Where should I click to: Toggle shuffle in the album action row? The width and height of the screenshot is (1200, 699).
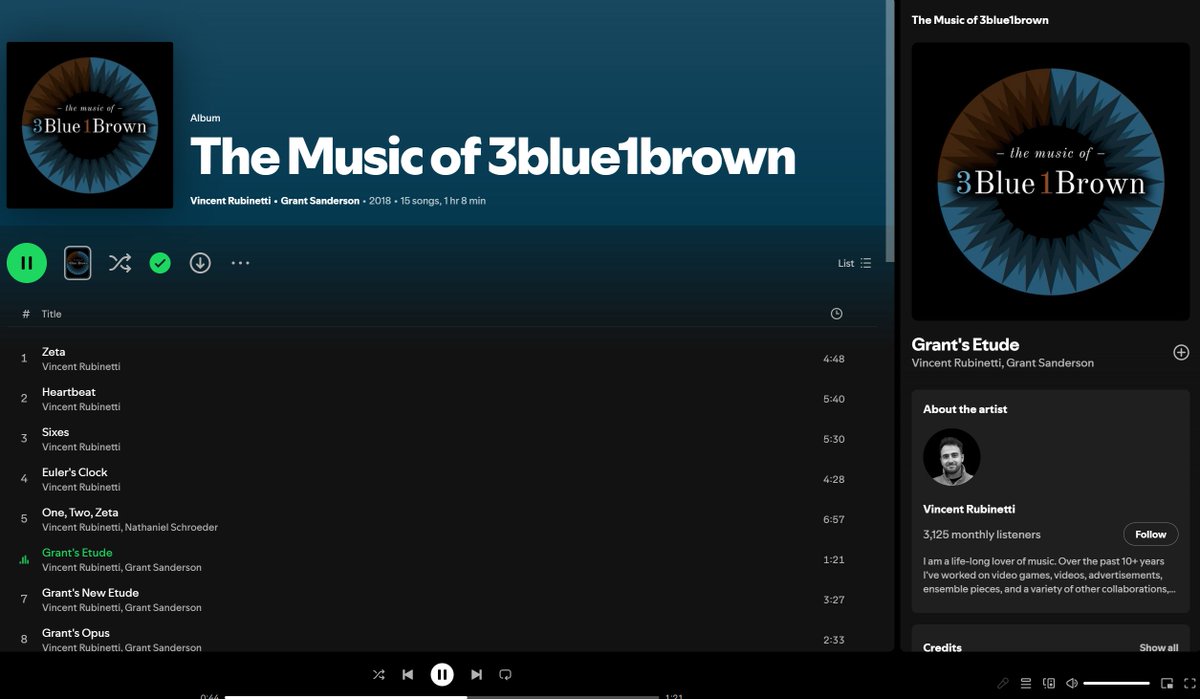tap(120, 263)
